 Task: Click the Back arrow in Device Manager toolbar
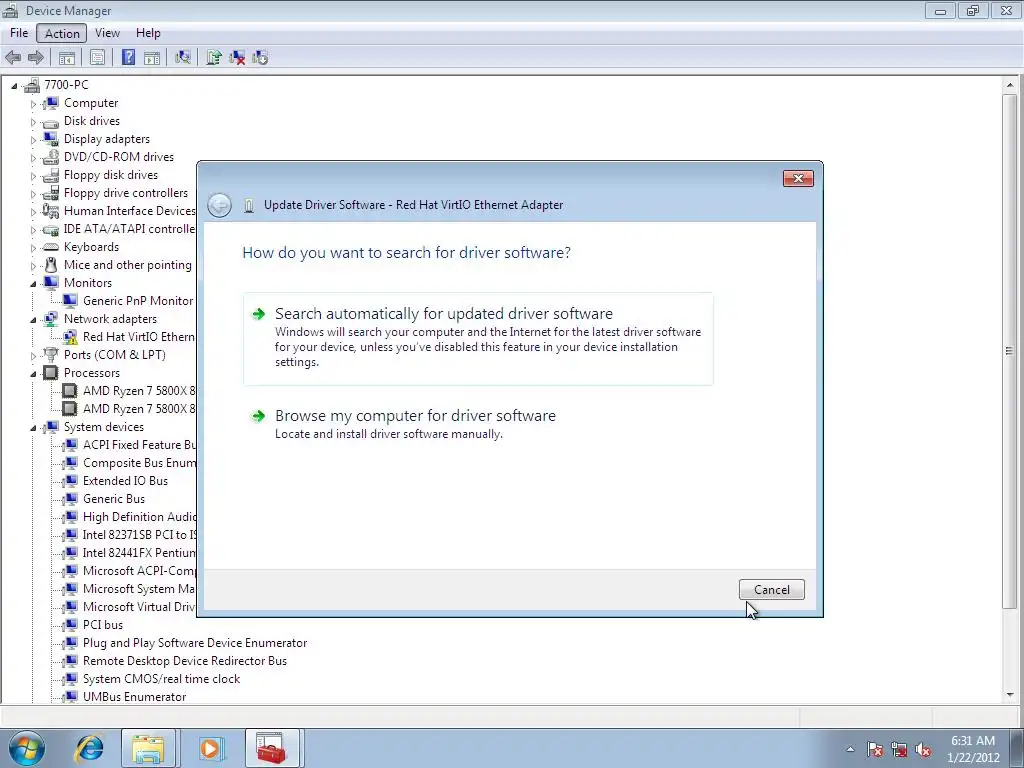tap(13, 57)
